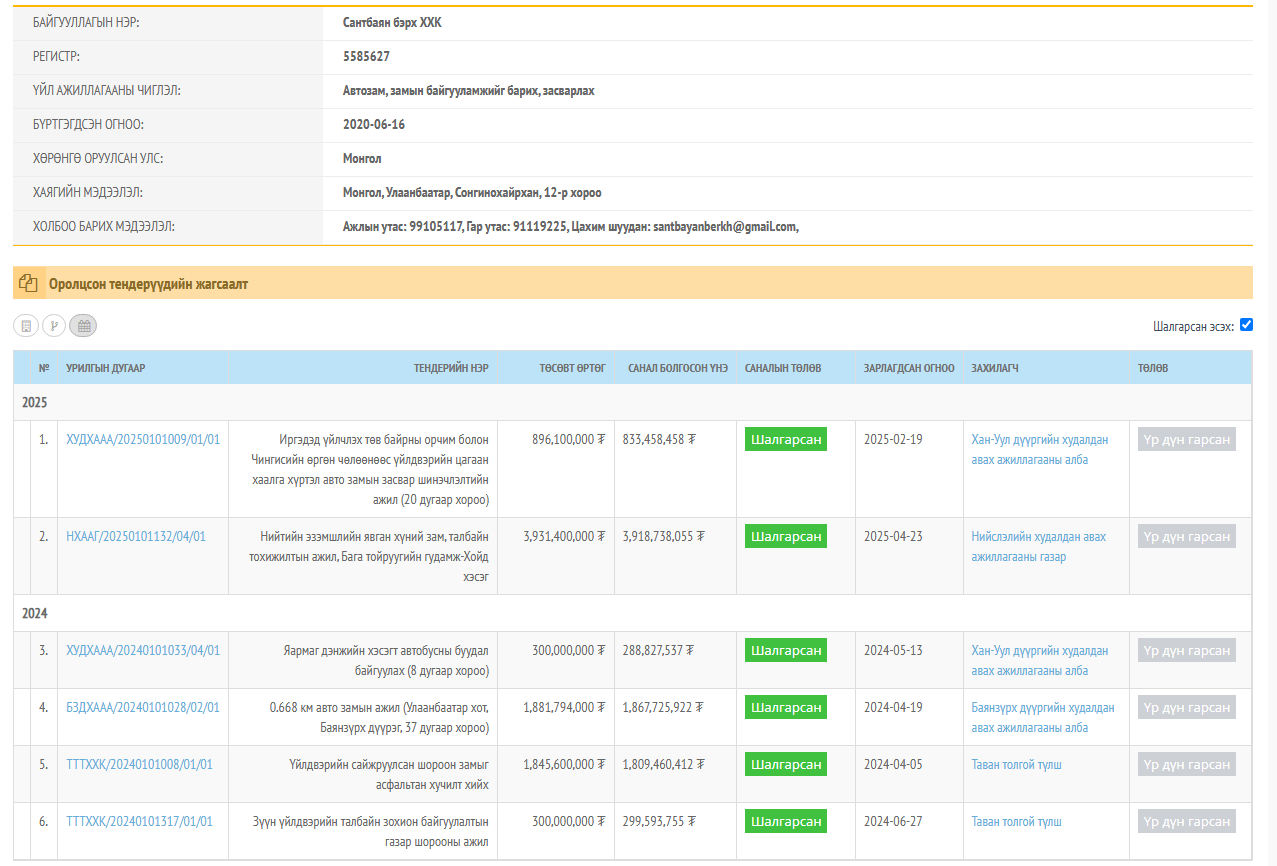The image size is (1277, 866).
Task: Open tender БЗДХААА/20240101028/02/01 link
Action: [143, 707]
